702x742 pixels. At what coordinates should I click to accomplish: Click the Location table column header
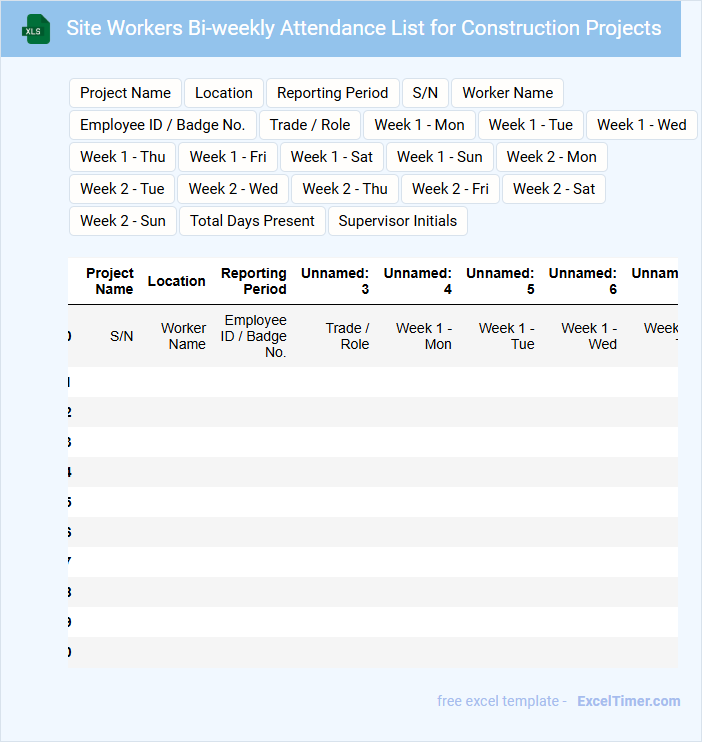[x=177, y=281]
